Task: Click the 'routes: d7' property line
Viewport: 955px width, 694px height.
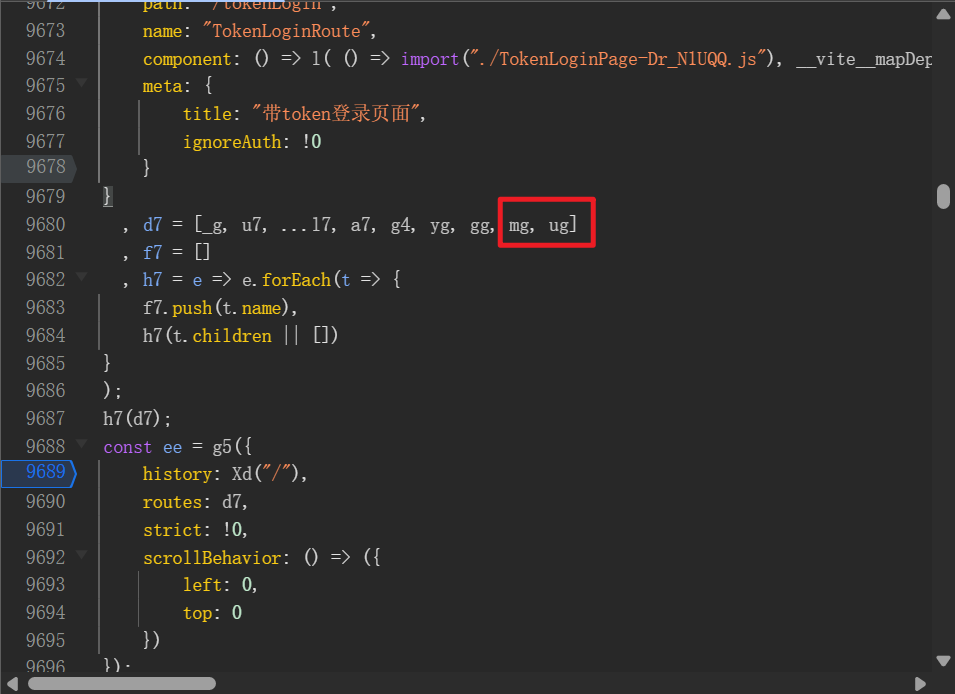Action: (x=195, y=501)
